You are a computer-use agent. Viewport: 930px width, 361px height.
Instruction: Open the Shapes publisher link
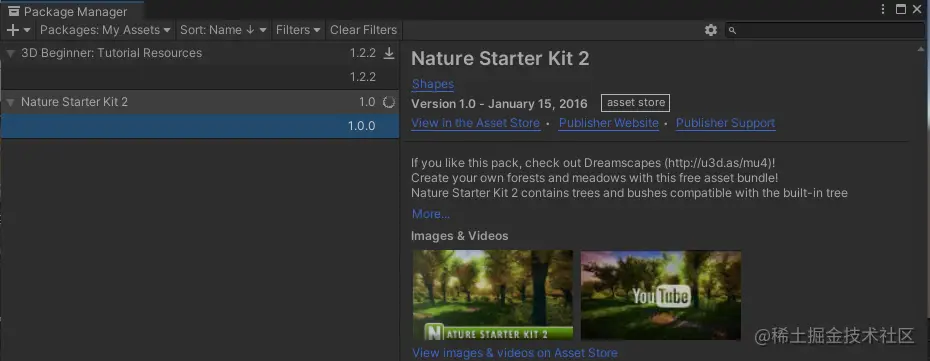(432, 84)
